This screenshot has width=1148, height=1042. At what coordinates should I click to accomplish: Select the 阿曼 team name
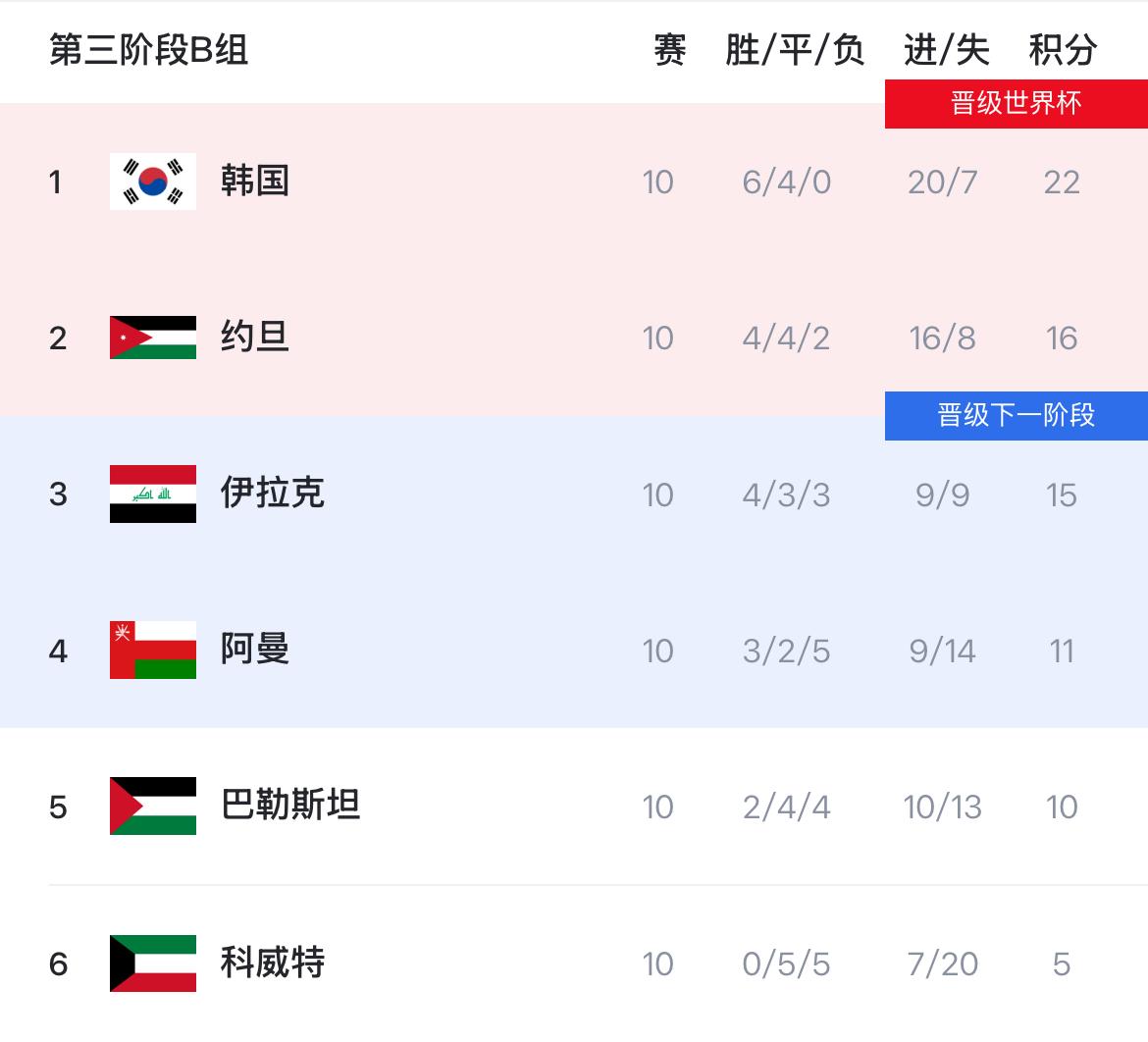click(x=255, y=649)
